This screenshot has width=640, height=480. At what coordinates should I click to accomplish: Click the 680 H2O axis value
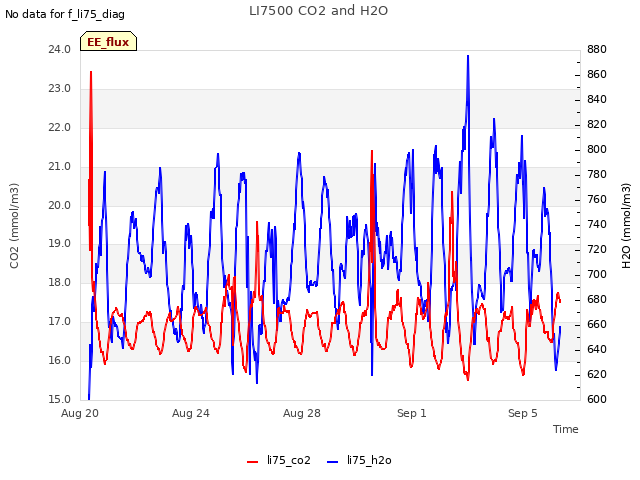click(597, 300)
